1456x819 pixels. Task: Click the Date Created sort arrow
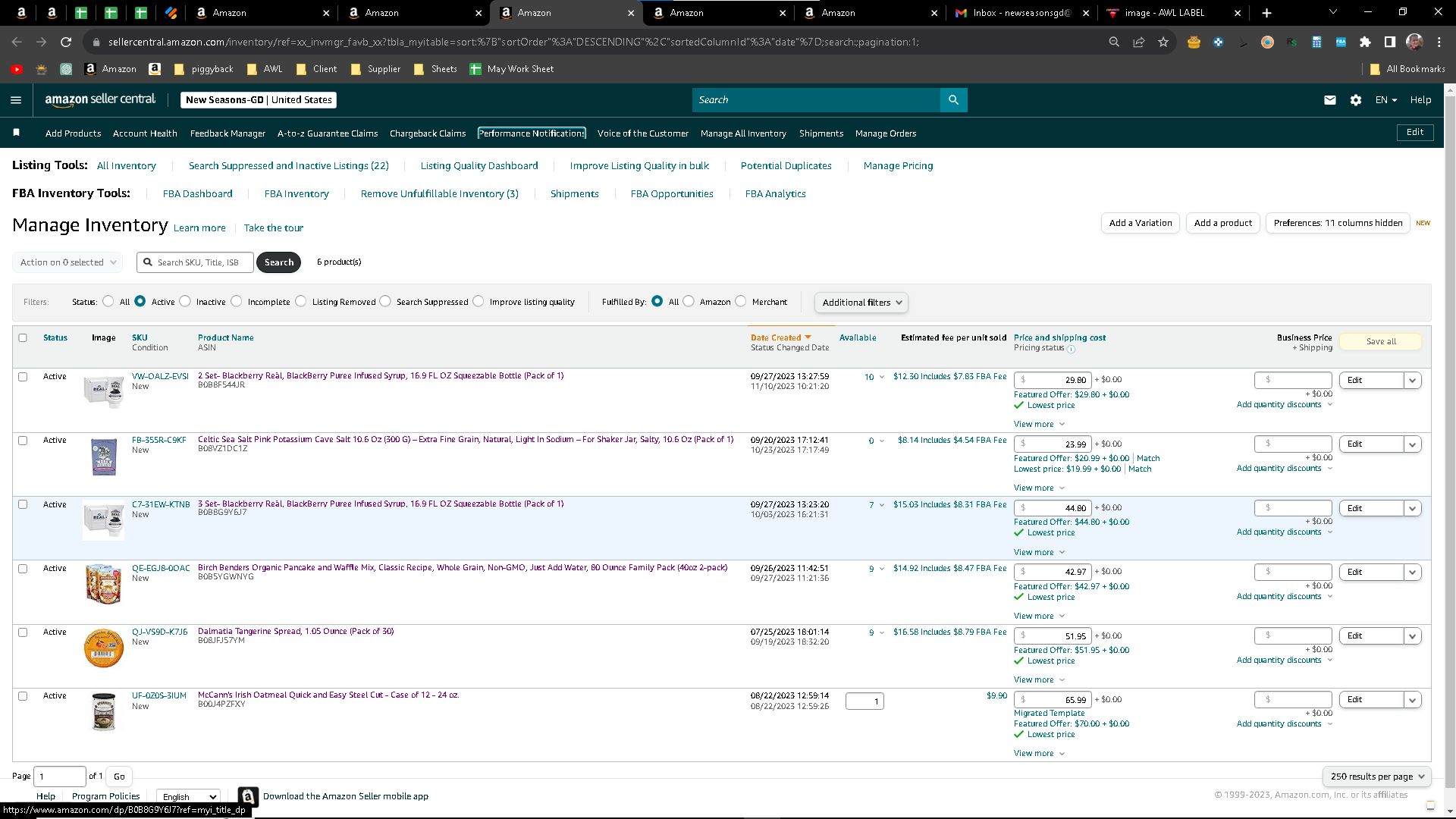tap(808, 337)
